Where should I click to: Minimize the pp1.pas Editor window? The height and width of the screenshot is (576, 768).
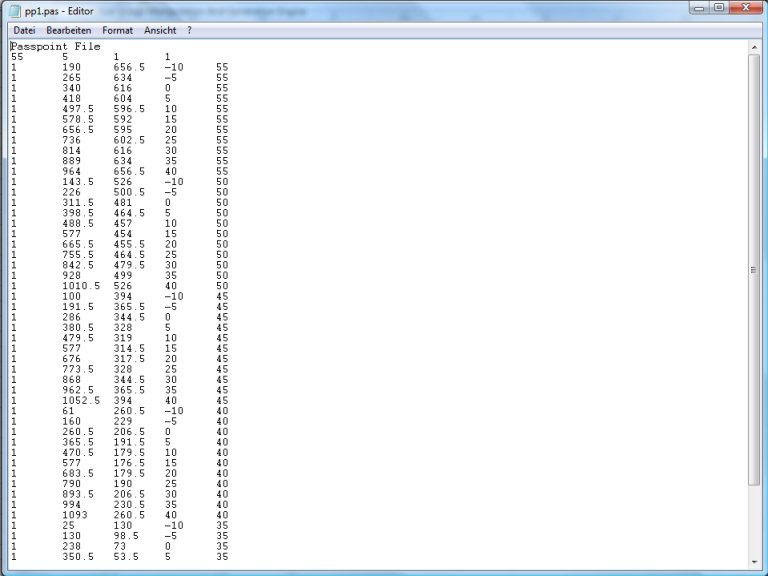coord(697,8)
